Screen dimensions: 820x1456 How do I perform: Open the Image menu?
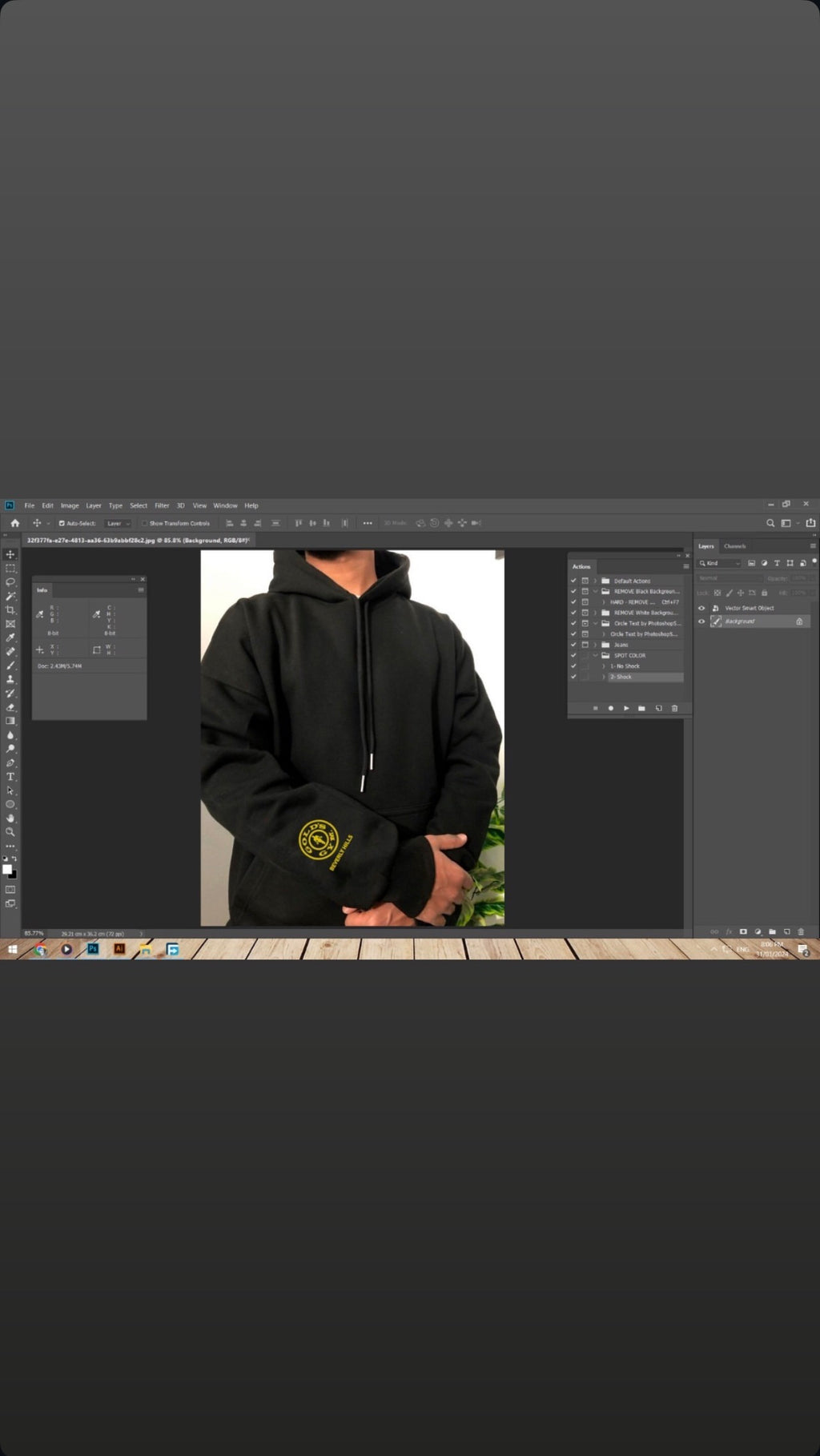click(x=70, y=505)
